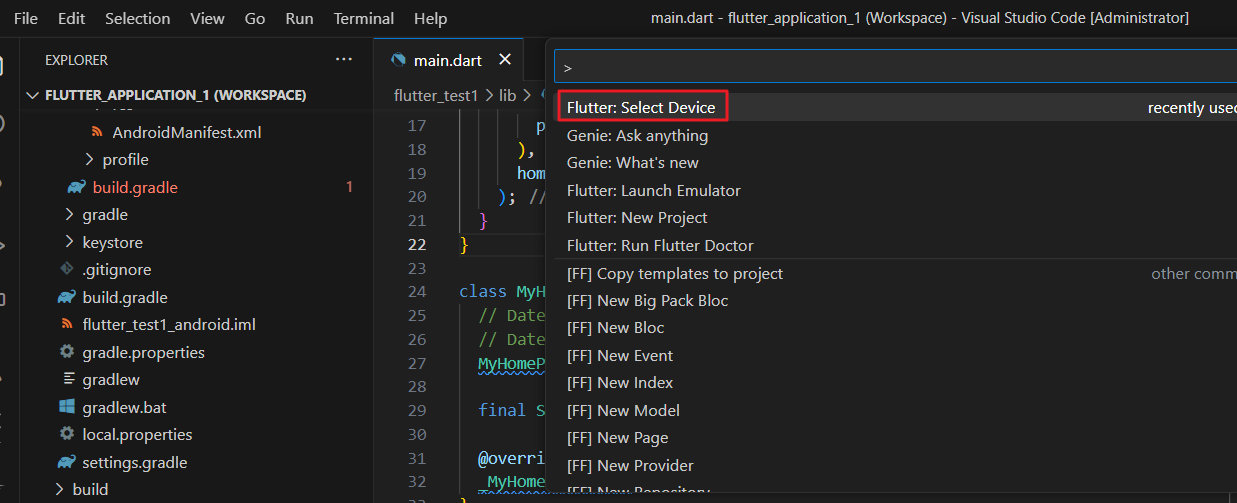Open the Run menu
1237x503 pixels.
pos(299,18)
